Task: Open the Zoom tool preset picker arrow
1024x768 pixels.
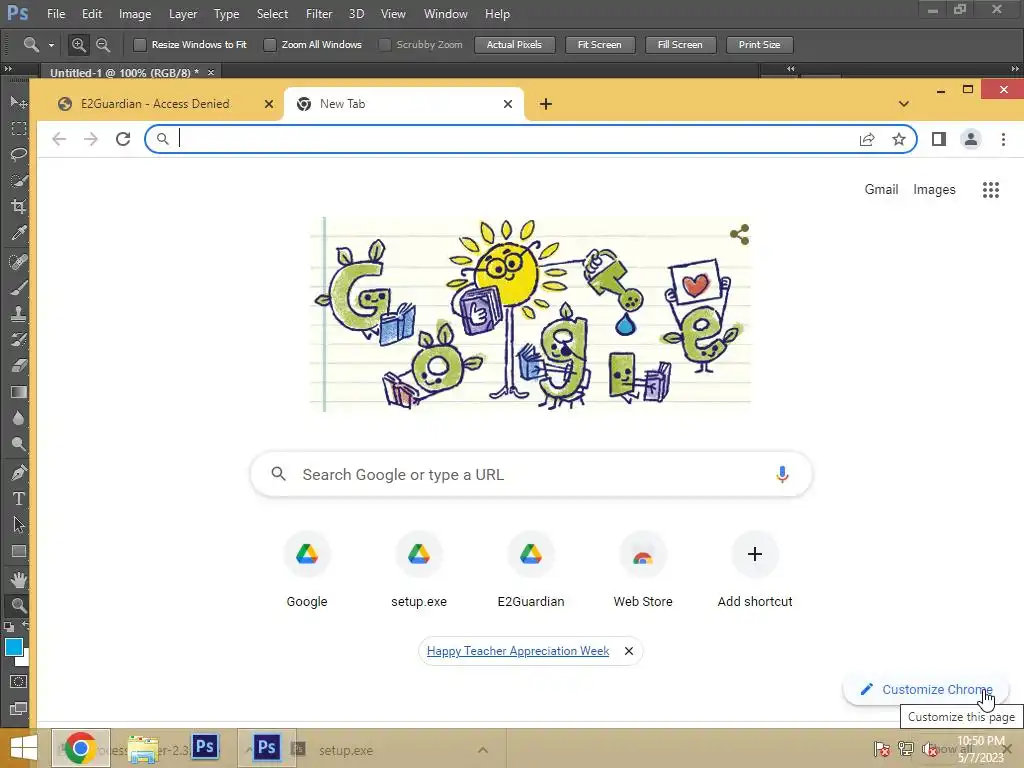Action: coord(51,45)
